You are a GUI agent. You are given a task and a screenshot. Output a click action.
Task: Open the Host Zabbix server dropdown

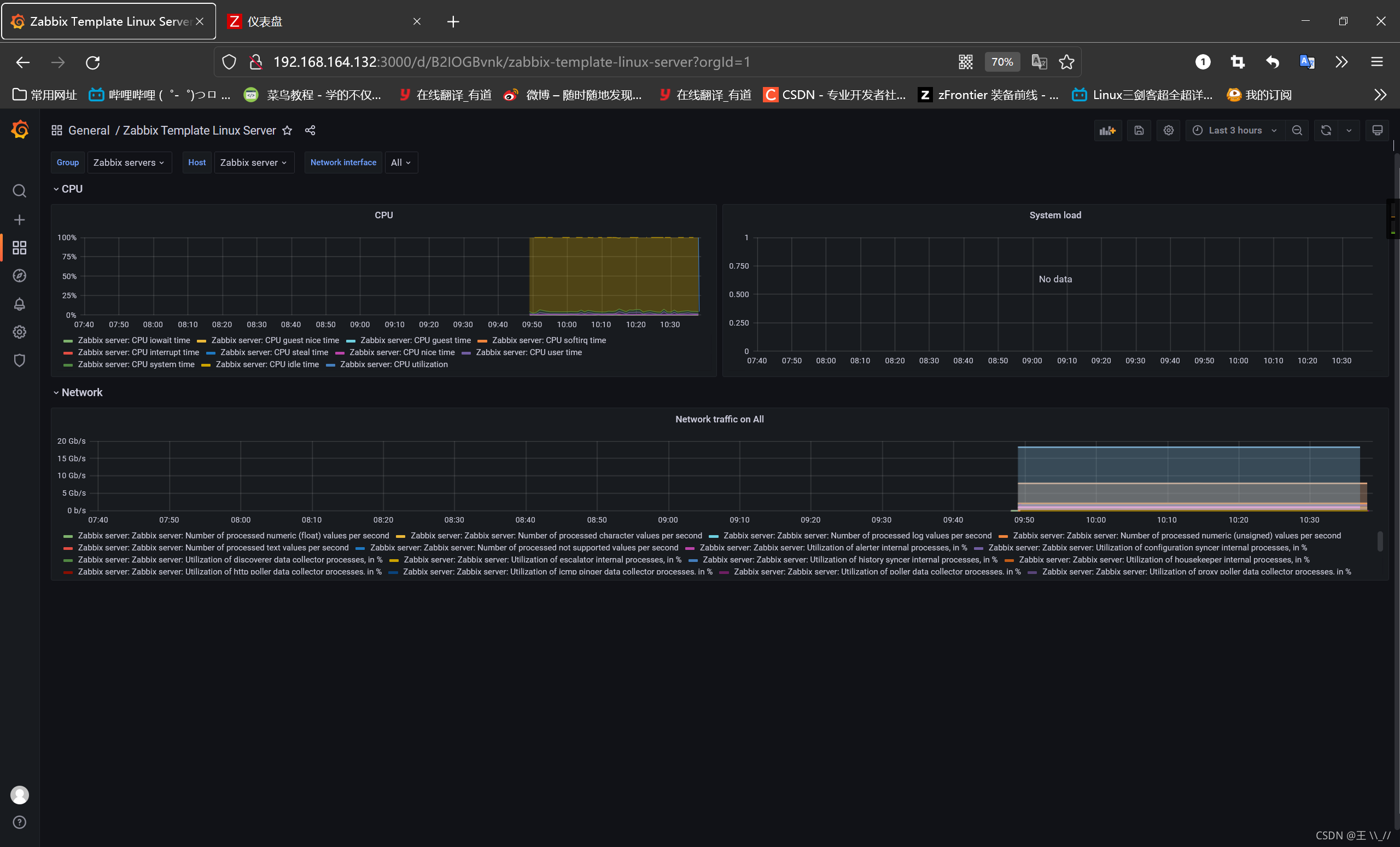pos(253,163)
